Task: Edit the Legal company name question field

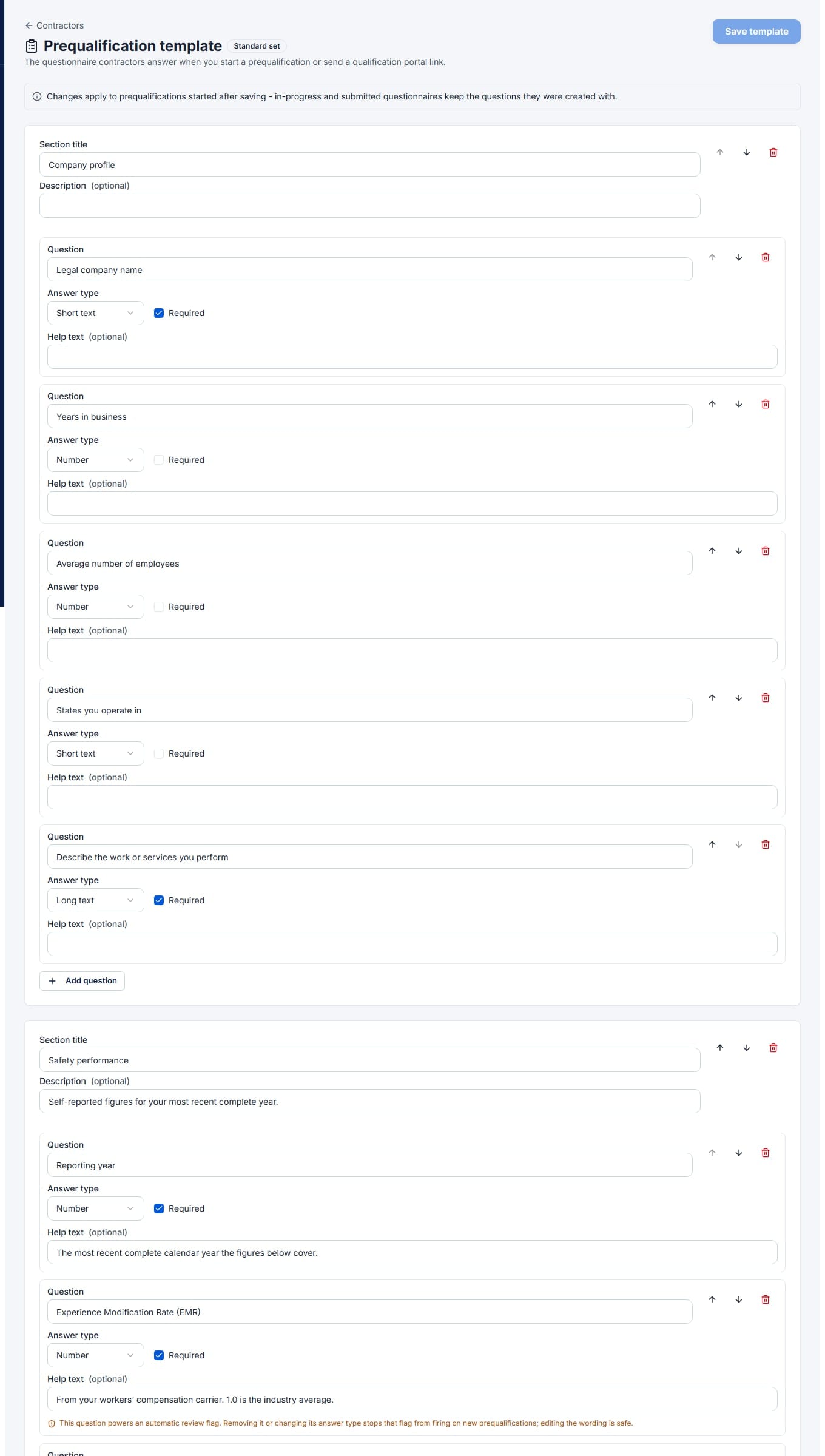Action: click(x=370, y=270)
